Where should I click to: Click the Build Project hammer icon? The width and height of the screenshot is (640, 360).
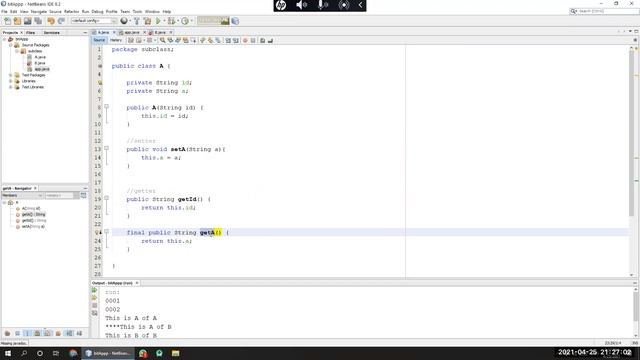tap(137, 21)
